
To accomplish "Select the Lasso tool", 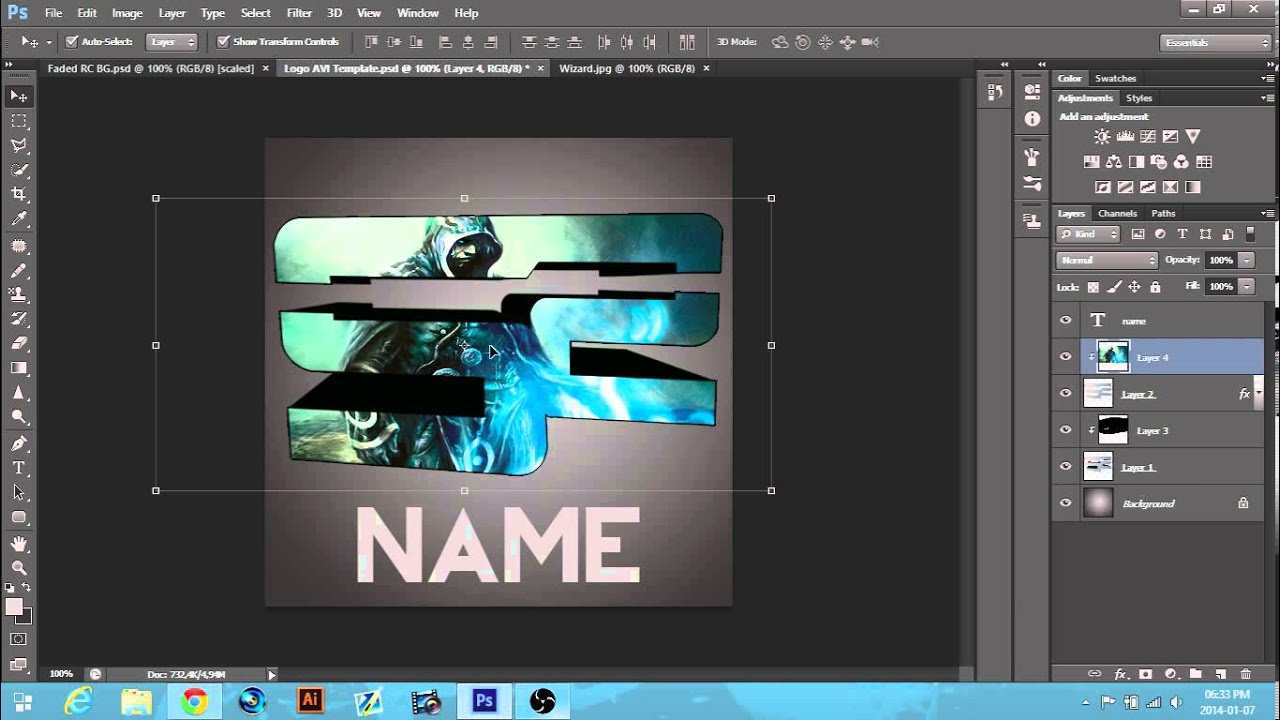I will click(19, 146).
